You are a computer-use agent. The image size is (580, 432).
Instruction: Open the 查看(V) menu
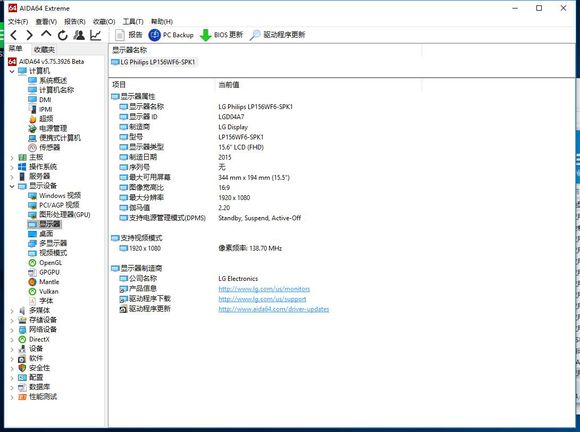[x=46, y=21]
